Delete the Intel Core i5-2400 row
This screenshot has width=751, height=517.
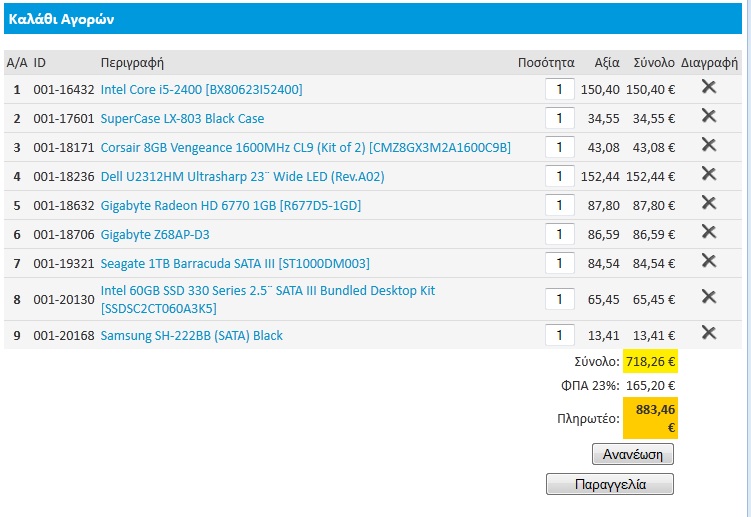[708, 87]
